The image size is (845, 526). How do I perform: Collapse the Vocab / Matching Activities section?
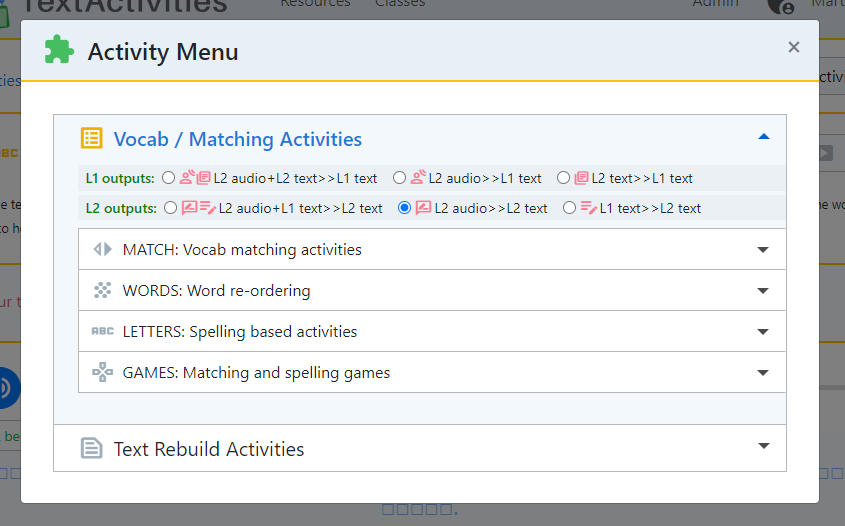pos(764,137)
